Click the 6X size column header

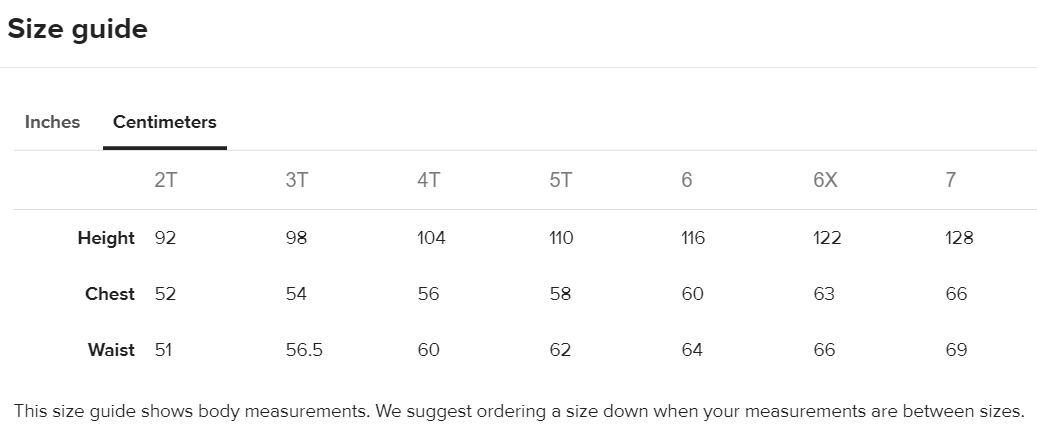(x=825, y=180)
